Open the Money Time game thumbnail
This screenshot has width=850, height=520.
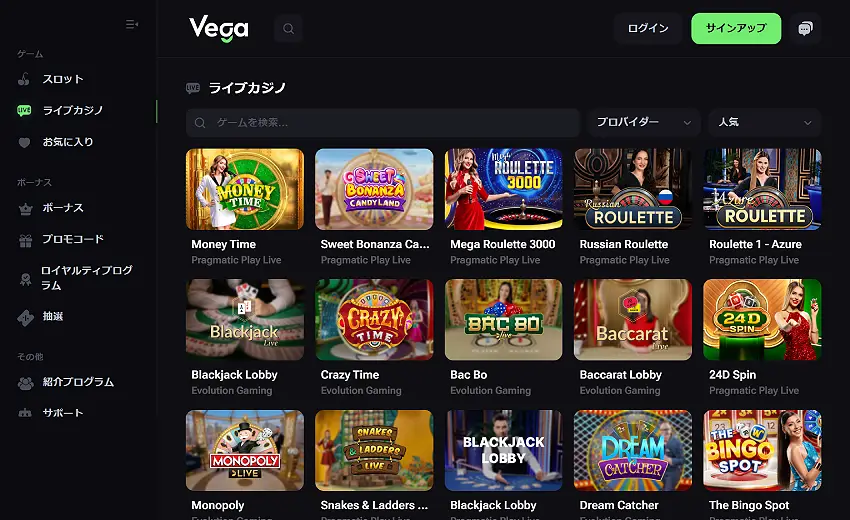245,189
